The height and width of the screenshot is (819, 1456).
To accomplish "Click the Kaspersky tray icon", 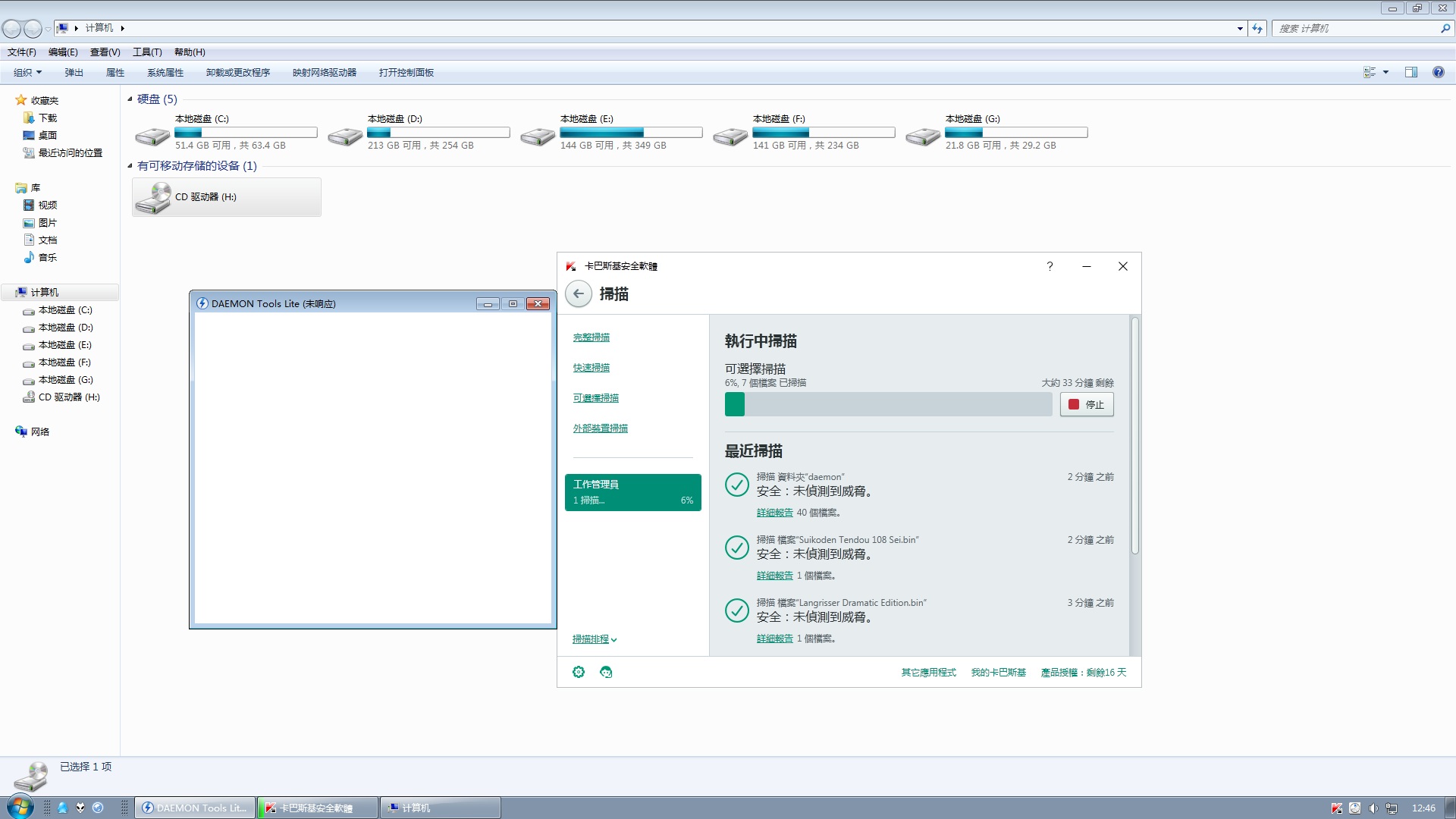I will coord(1336,808).
